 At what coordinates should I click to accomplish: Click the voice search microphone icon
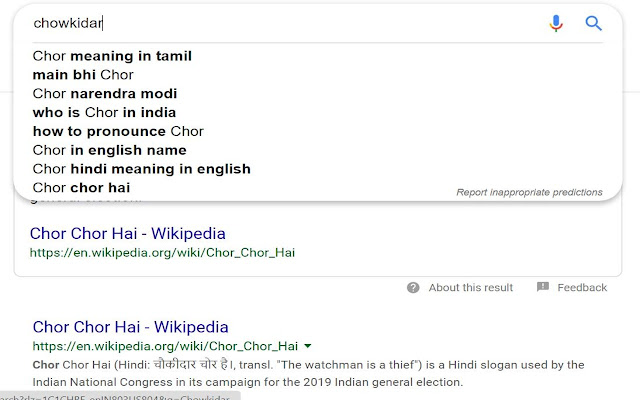[x=557, y=23]
